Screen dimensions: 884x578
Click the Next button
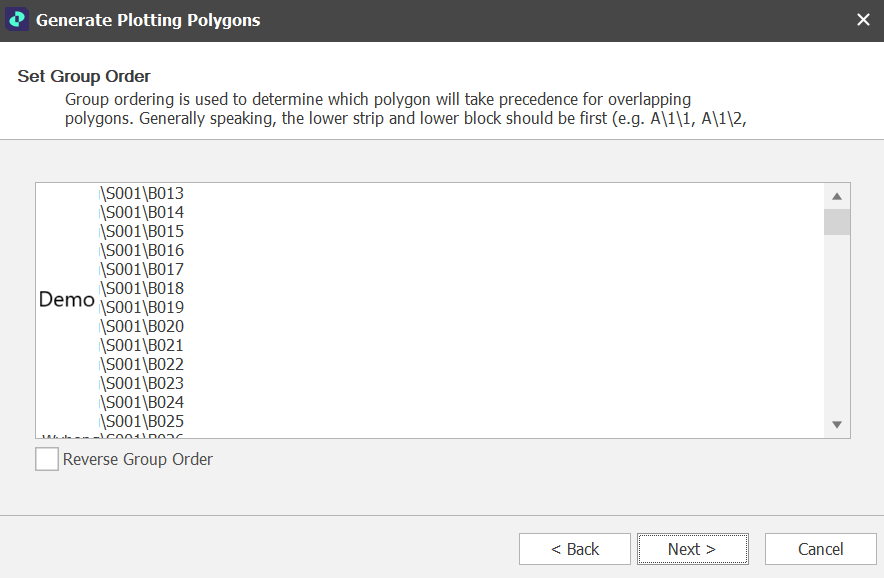[692, 549]
